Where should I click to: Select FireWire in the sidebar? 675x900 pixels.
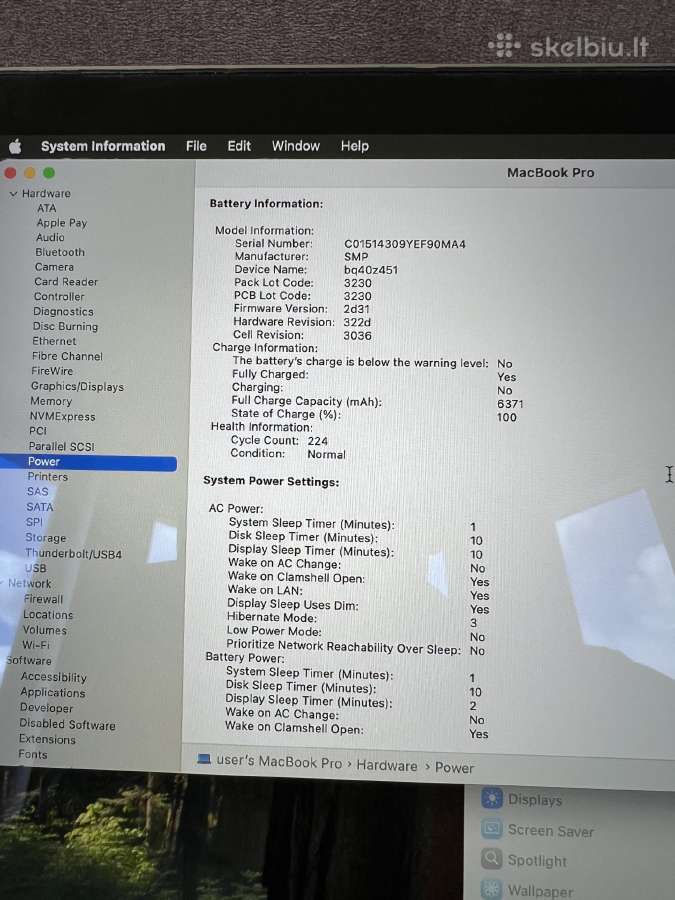52,371
